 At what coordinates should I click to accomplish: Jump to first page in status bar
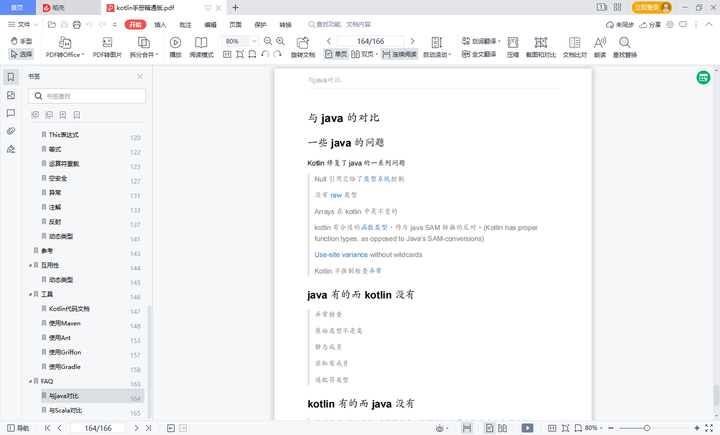(48, 428)
